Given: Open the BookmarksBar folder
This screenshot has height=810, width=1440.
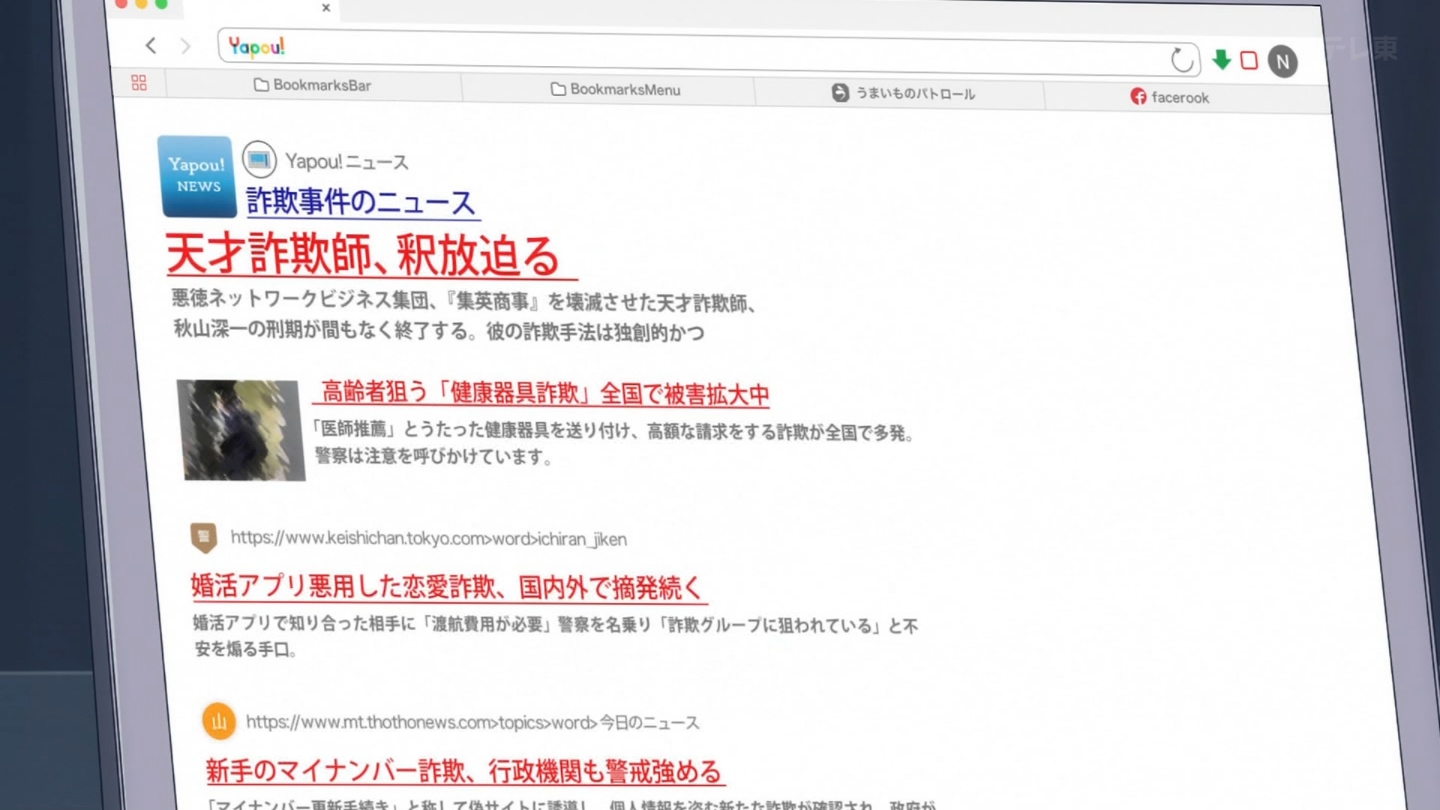Looking at the screenshot, I should pos(312,86).
